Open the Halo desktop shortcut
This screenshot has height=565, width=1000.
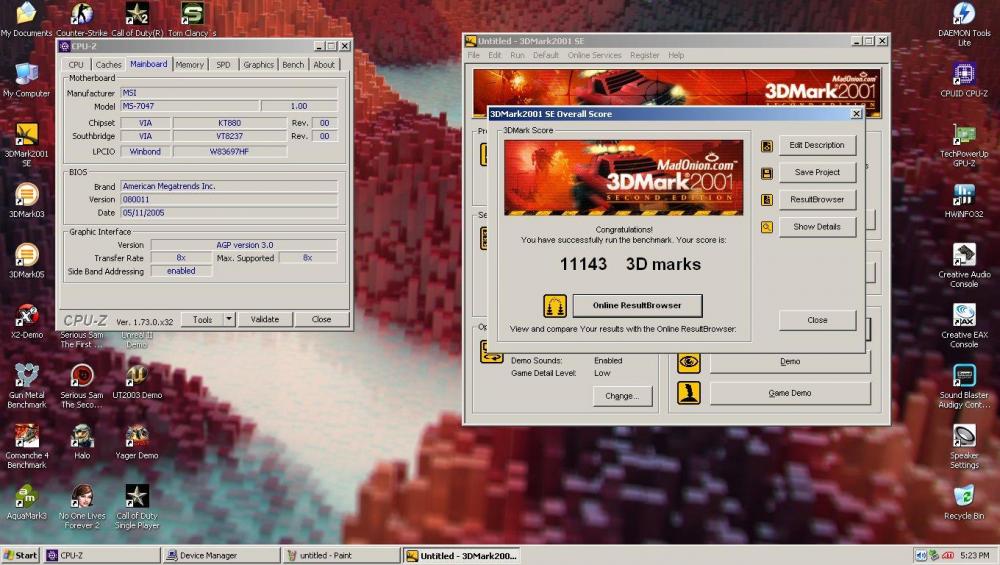tap(82, 436)
